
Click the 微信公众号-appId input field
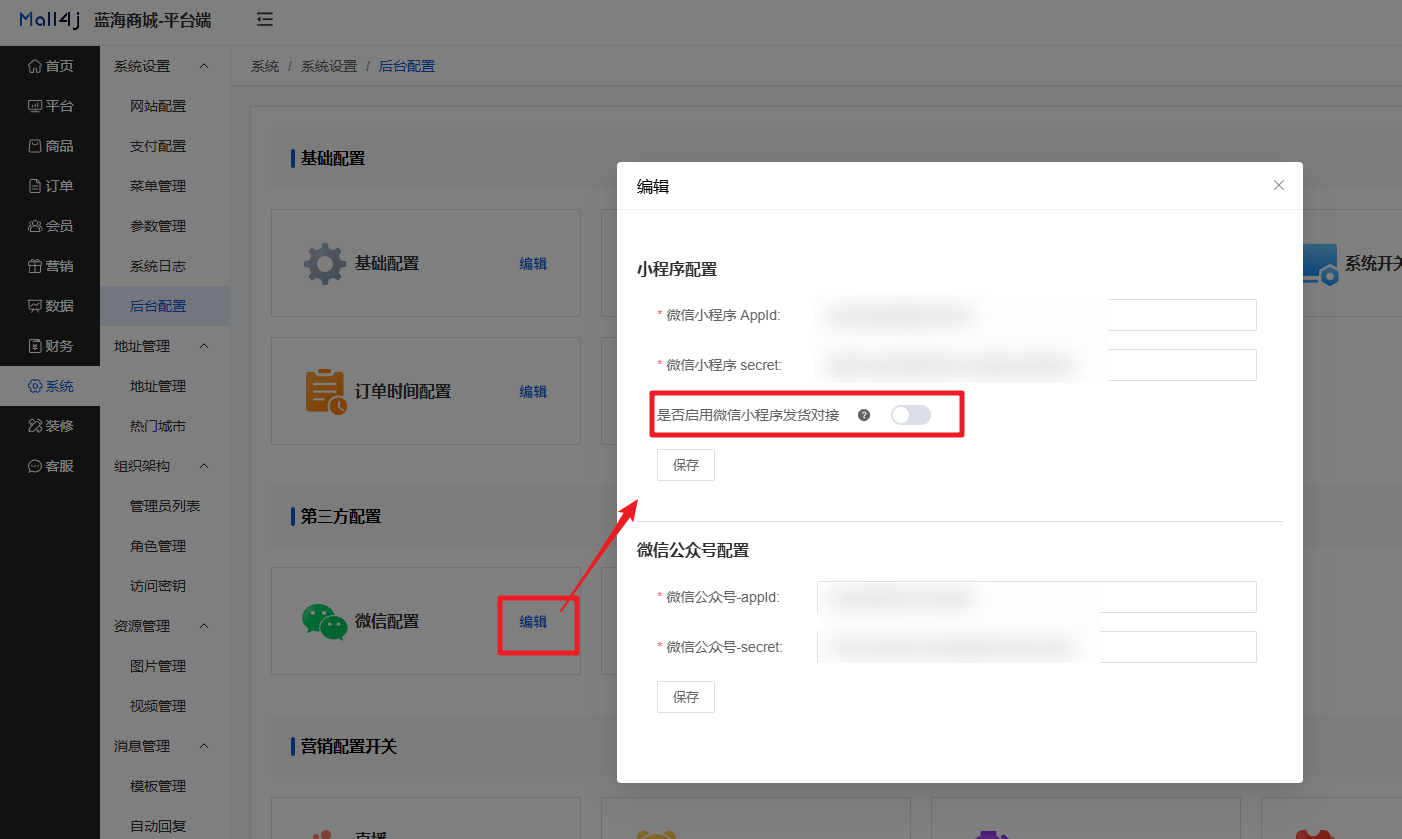pos(1036,597)
